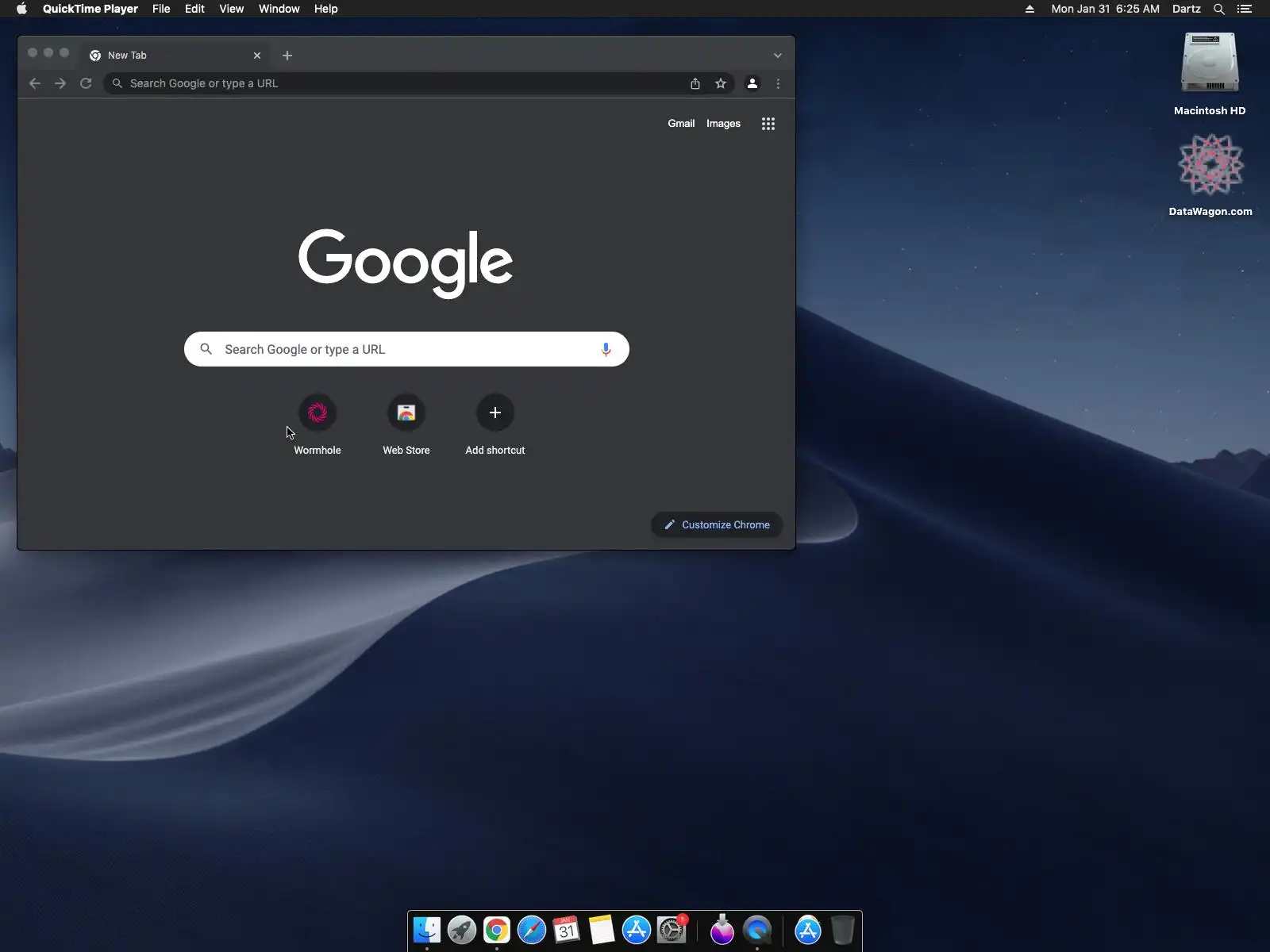Open Notification Center from the menu bar
This screenshot has width=1270, height=952.
tap(1245, 9)
